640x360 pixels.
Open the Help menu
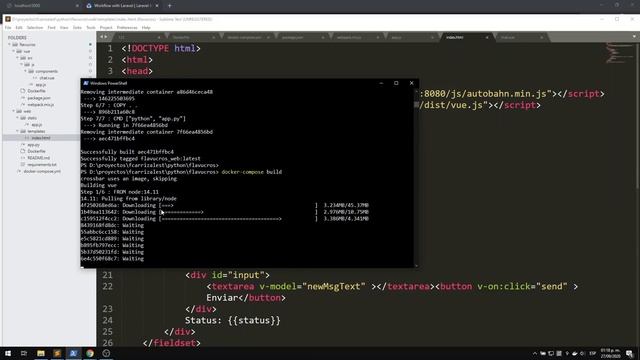[146, 27]
